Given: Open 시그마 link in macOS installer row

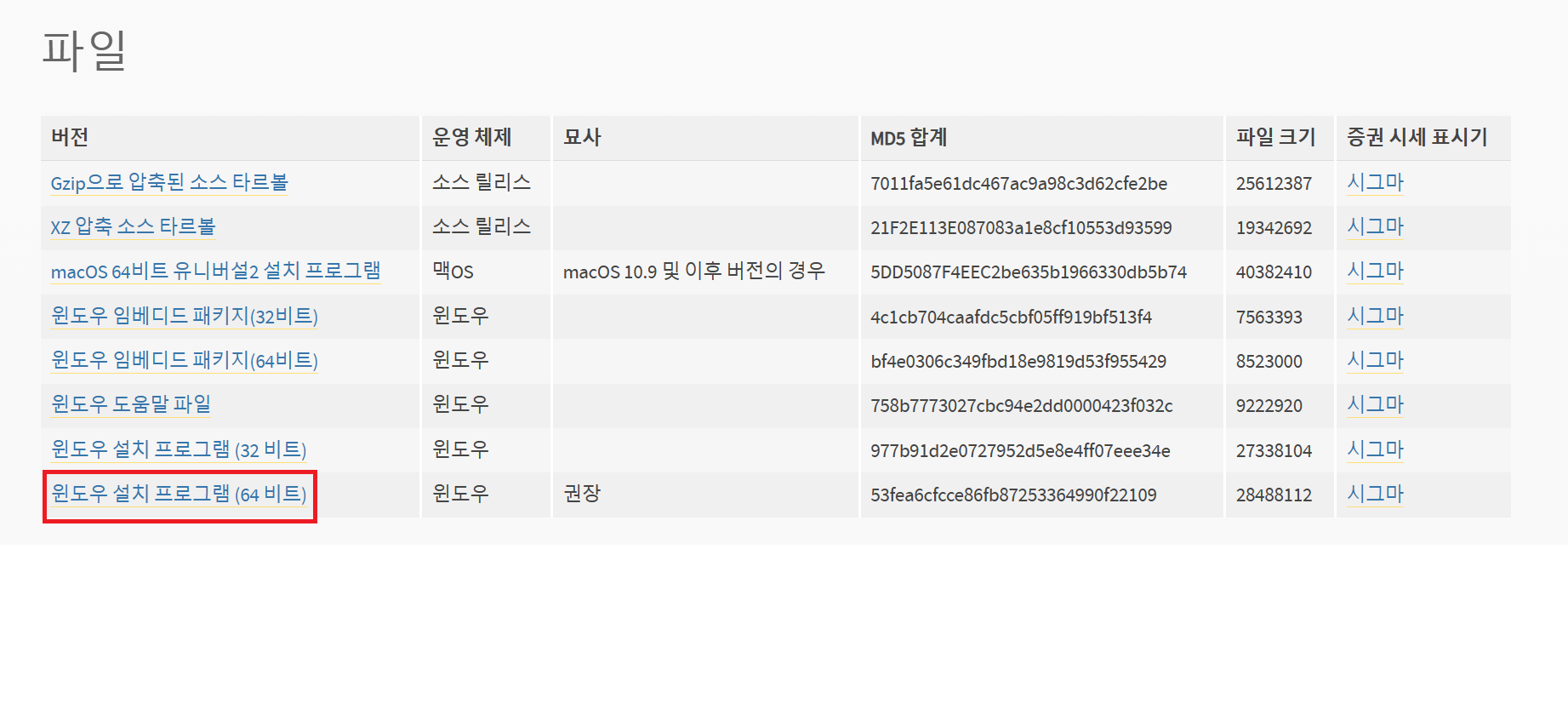Looking at the screenshot, I should (x=1375, y=271).
